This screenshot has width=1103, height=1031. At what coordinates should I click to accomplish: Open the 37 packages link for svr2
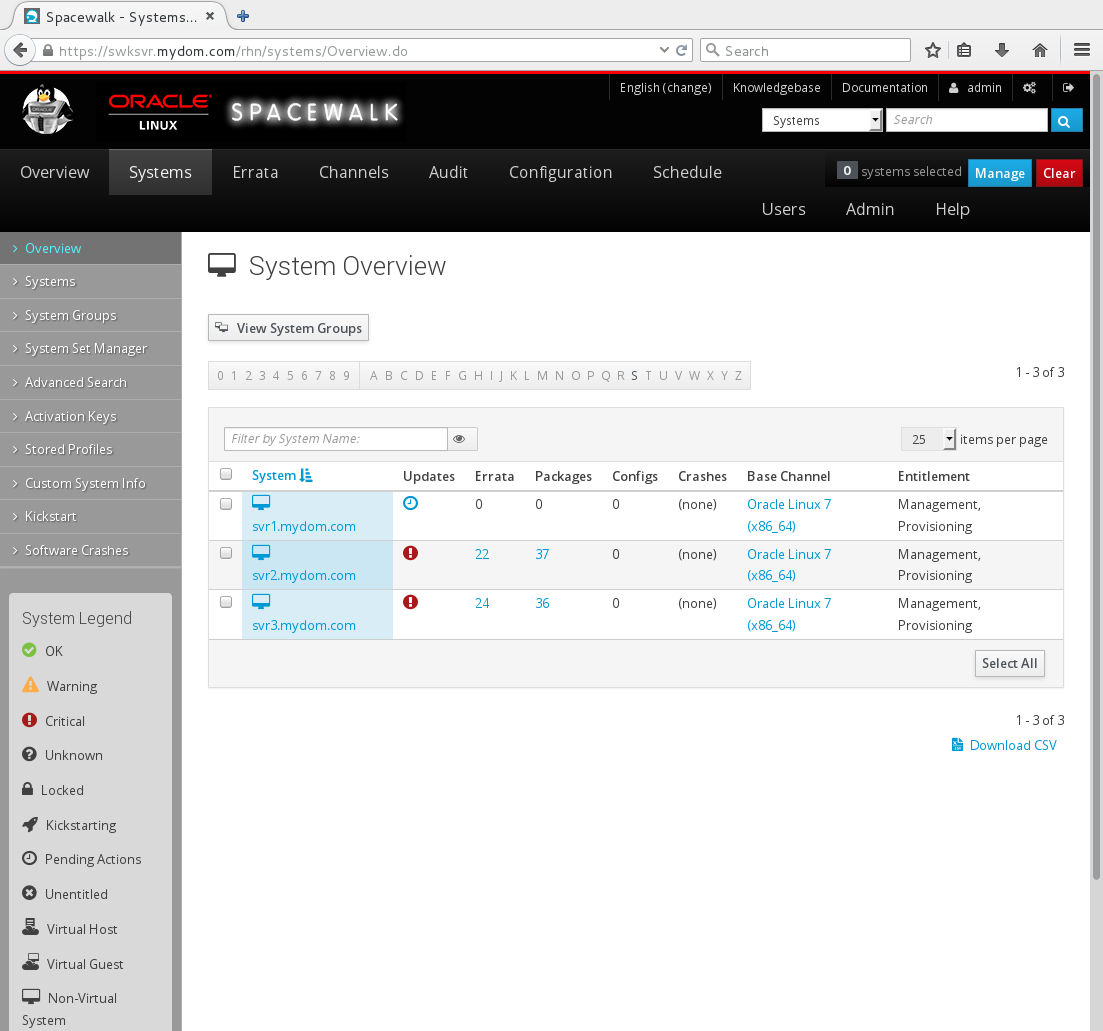coord(542,554)
